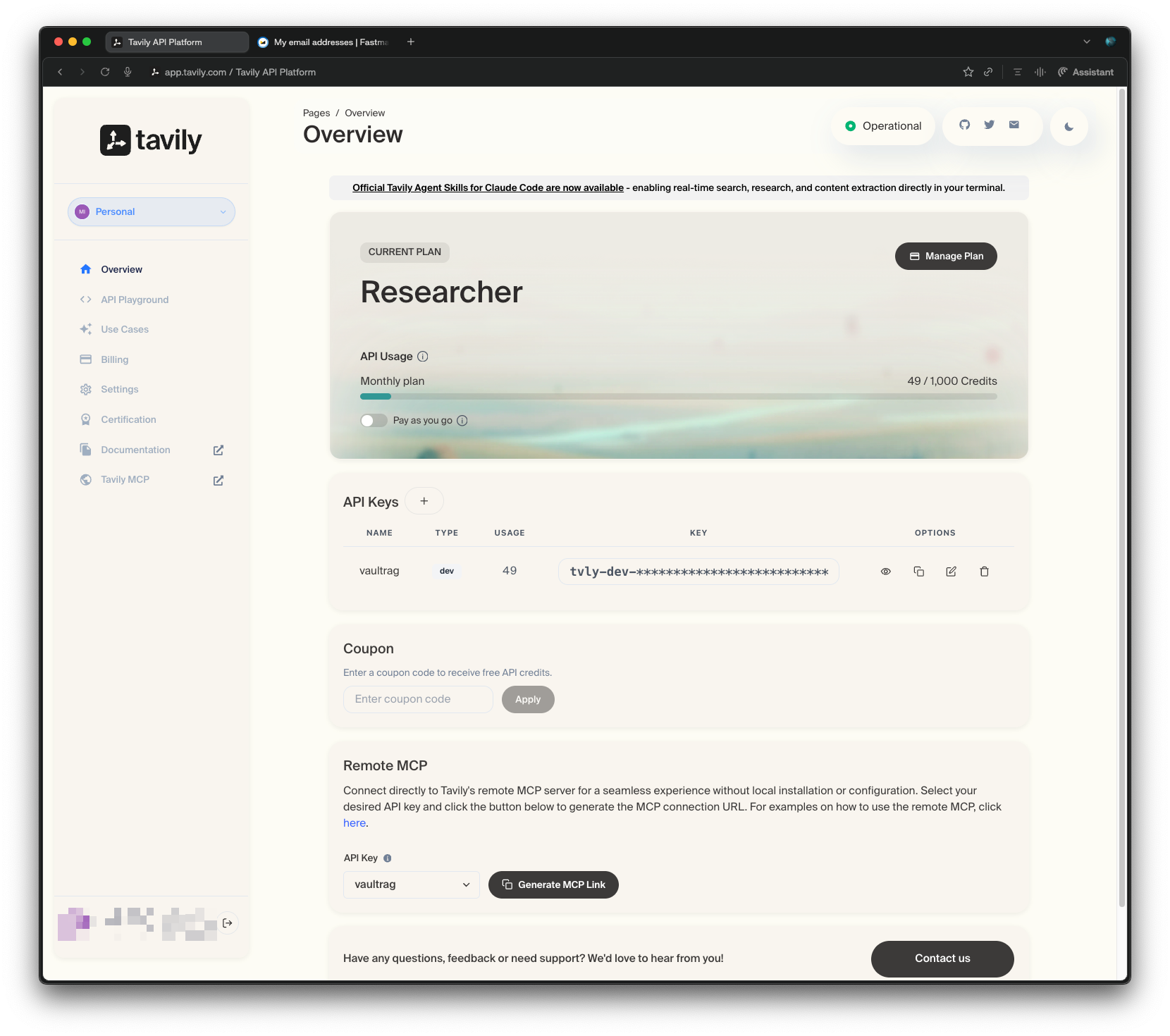The width and height of the screenshot is (1170, 1036).
Task: Expand the browser tab list chevron
Action: pos(1087,42)
